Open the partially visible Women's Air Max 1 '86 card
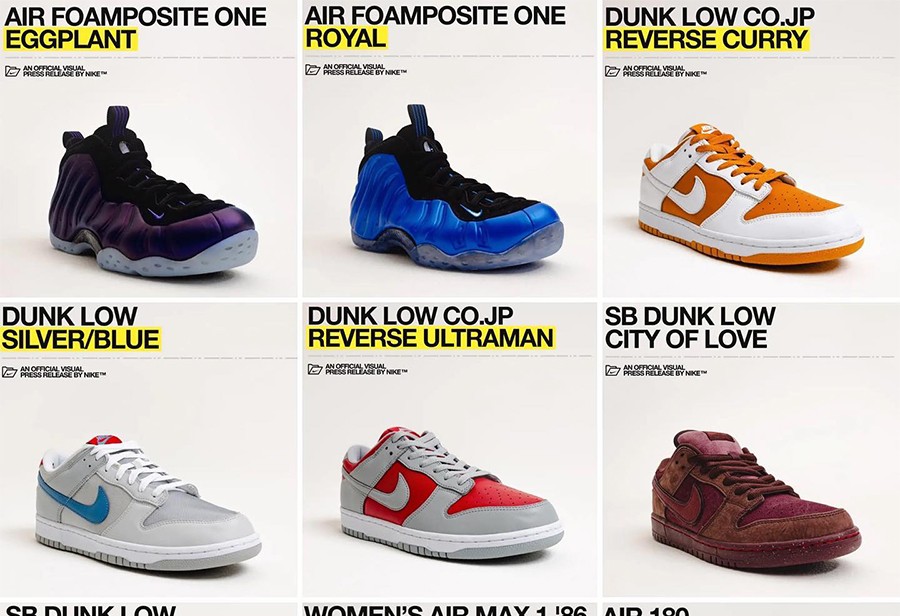This screenshot has width=900, height=616. pyautogui.click(x=449, y=609)
